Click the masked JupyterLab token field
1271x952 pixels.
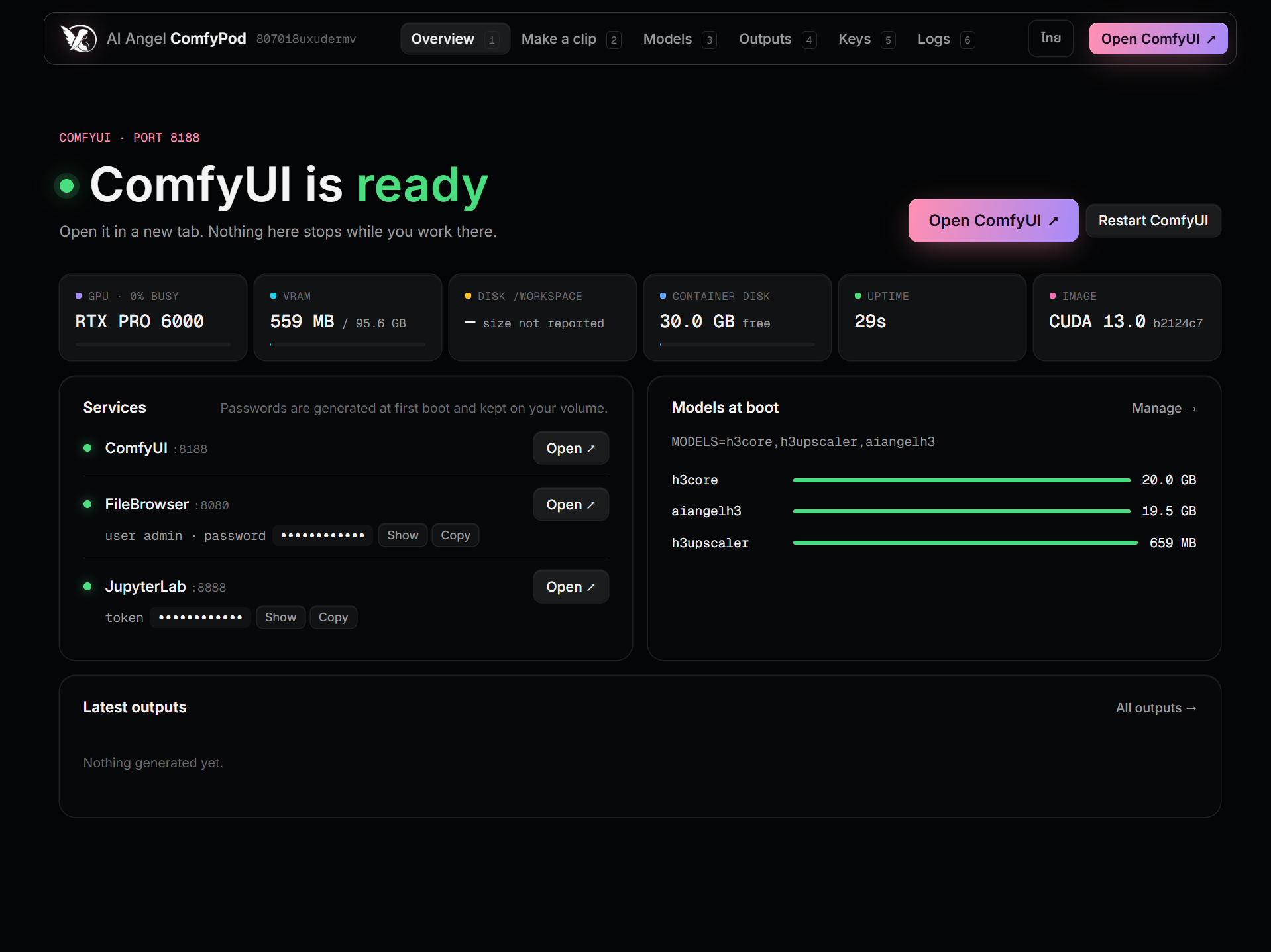coord(200,617)
